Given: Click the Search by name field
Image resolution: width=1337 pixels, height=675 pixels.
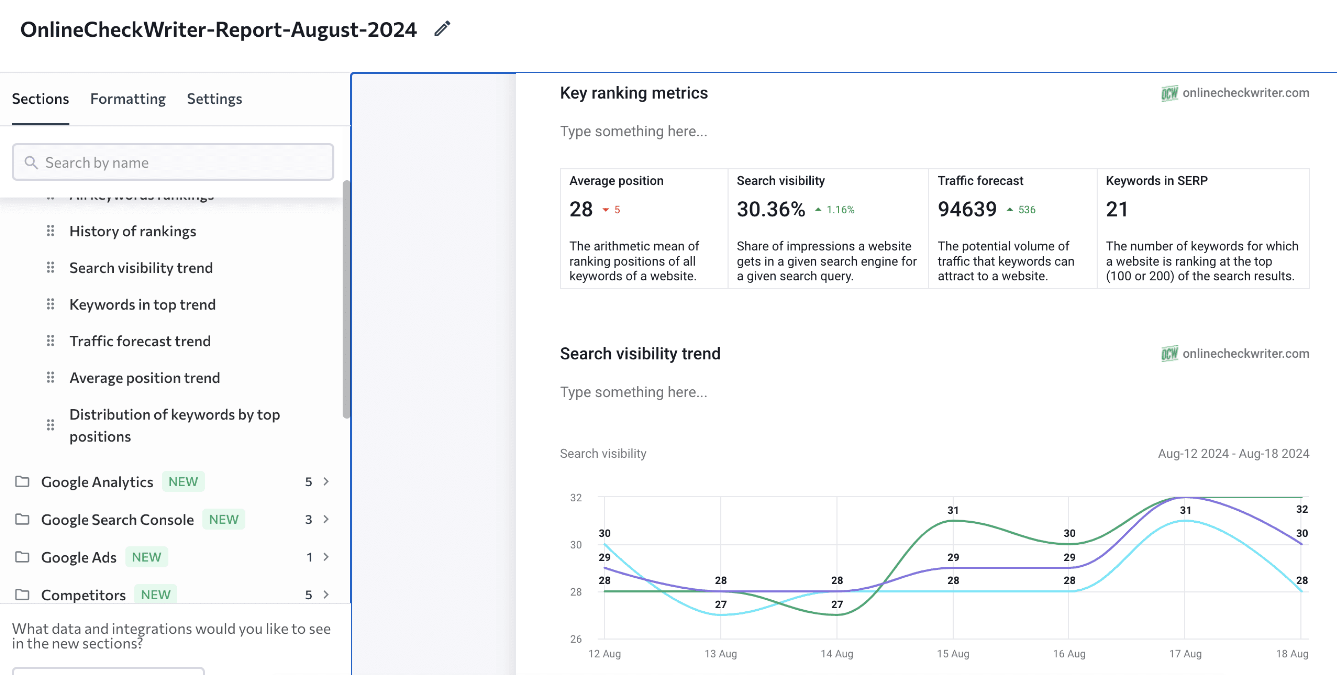Looking at the screenshot, I should click(x=172, y=162).
